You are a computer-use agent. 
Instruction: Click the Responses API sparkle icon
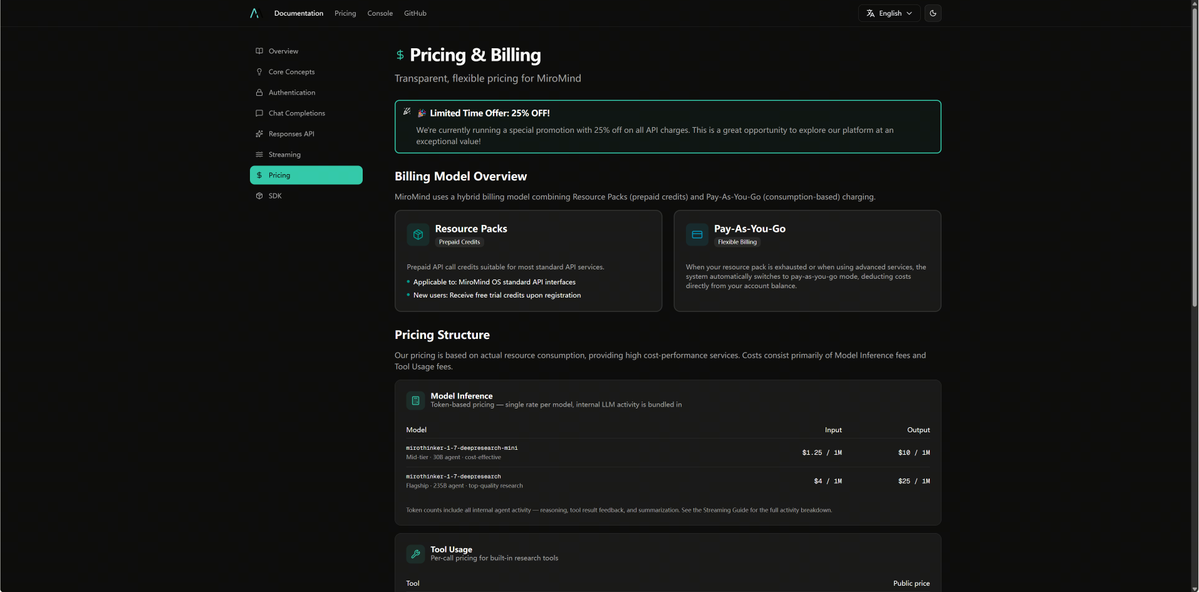tap(259, 134)
